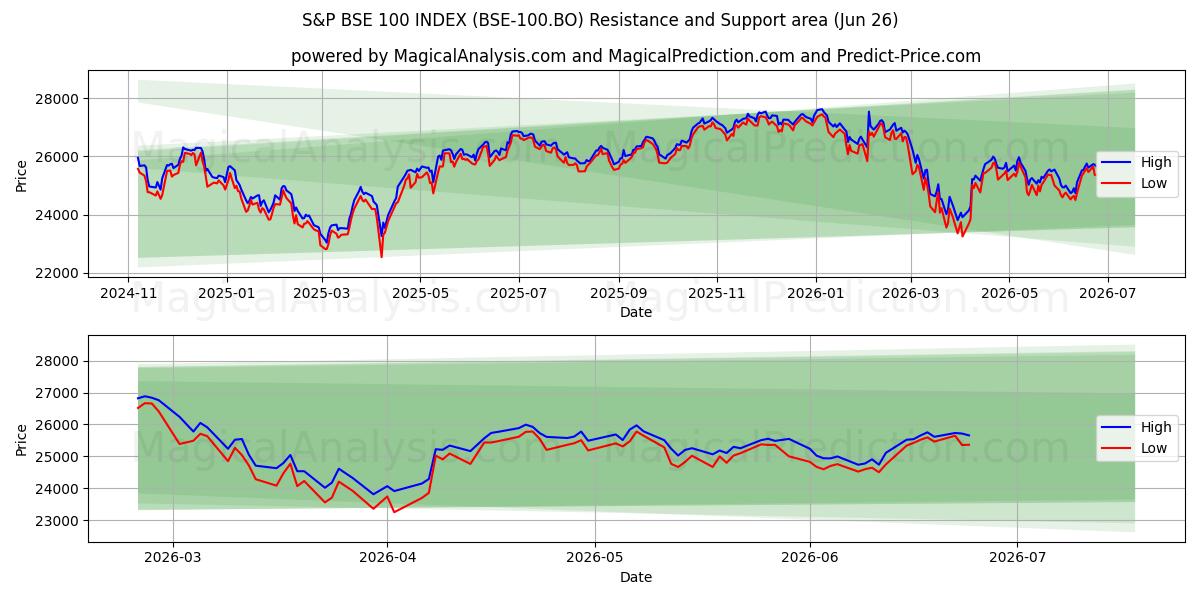Click the '2025-03' x-axis label
The image size is (1200, 600).
click(x=321, y=294)
